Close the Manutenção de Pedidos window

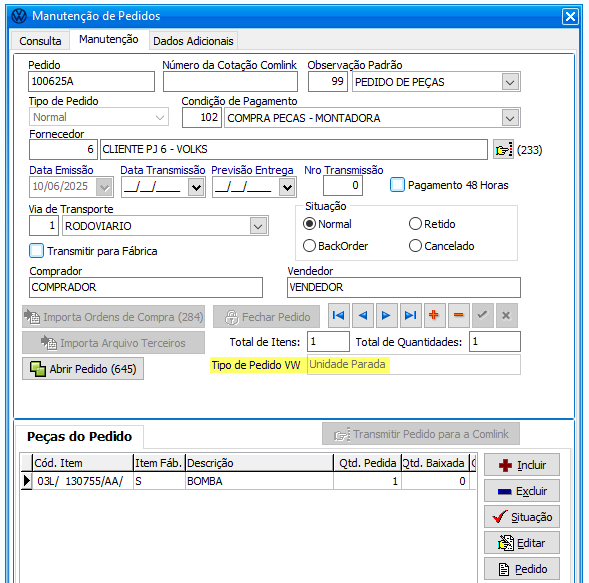[x=570, y=17]
